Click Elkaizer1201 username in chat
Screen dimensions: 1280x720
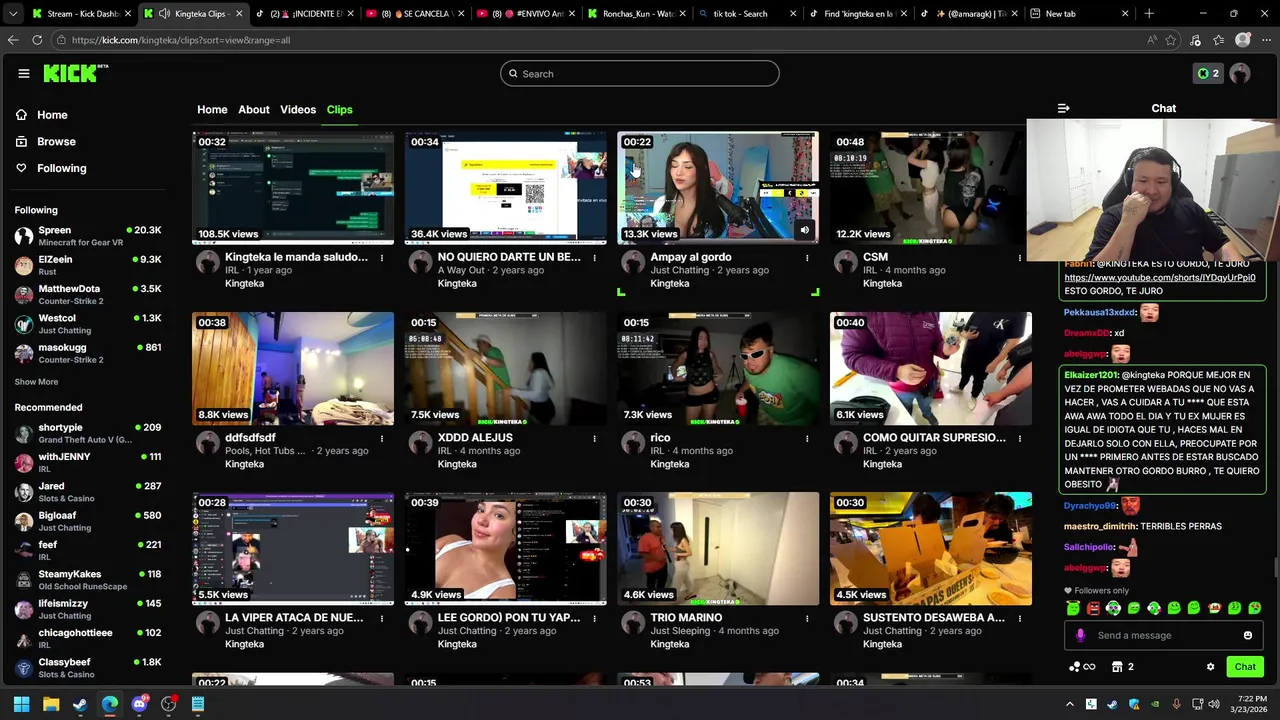click(x=1091, y=375)
